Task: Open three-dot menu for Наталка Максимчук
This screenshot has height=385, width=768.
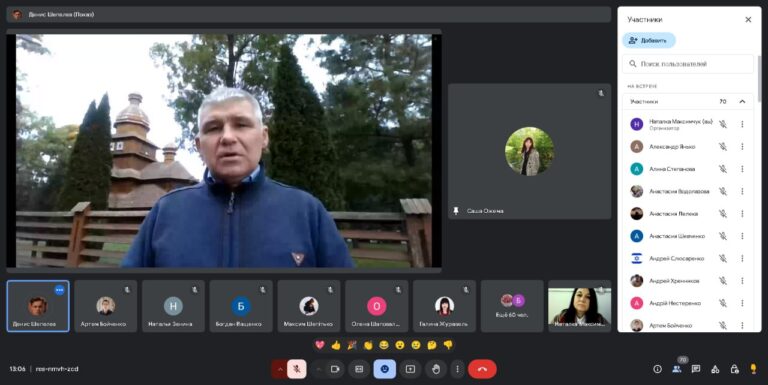Action: coord(743,124)
